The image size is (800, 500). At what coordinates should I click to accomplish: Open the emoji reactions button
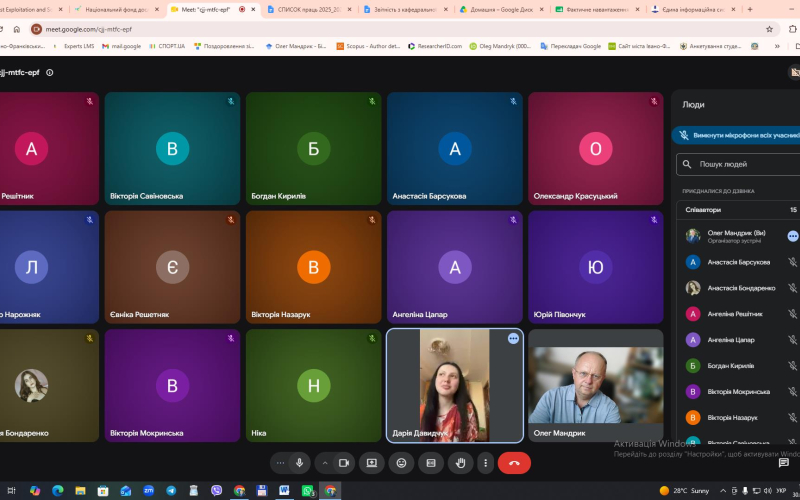click(402, 463)
